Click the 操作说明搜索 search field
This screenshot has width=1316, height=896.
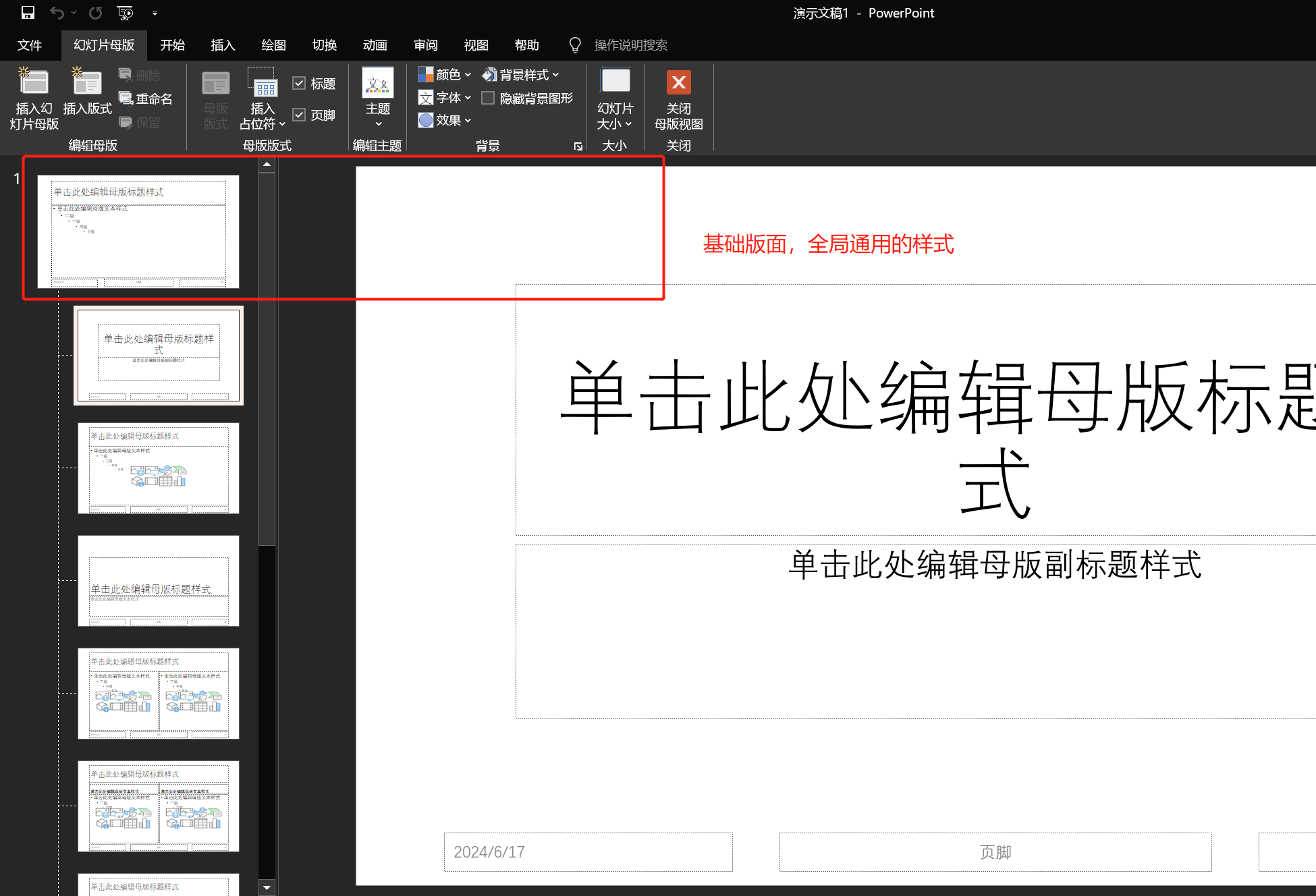pyautogui.click(x=630, y=45)
